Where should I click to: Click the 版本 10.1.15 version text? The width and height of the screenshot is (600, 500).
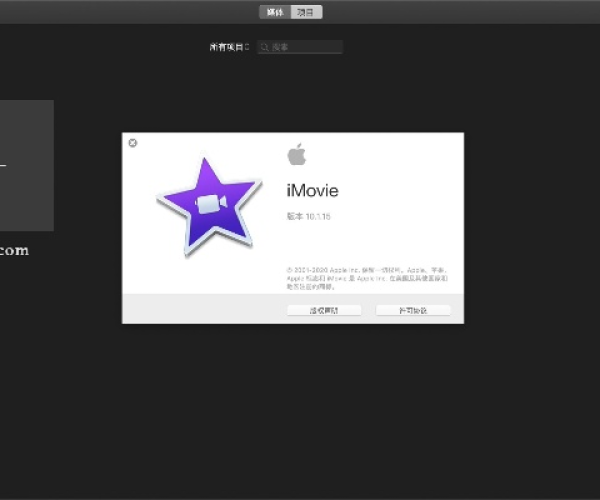tap(308, 217)
